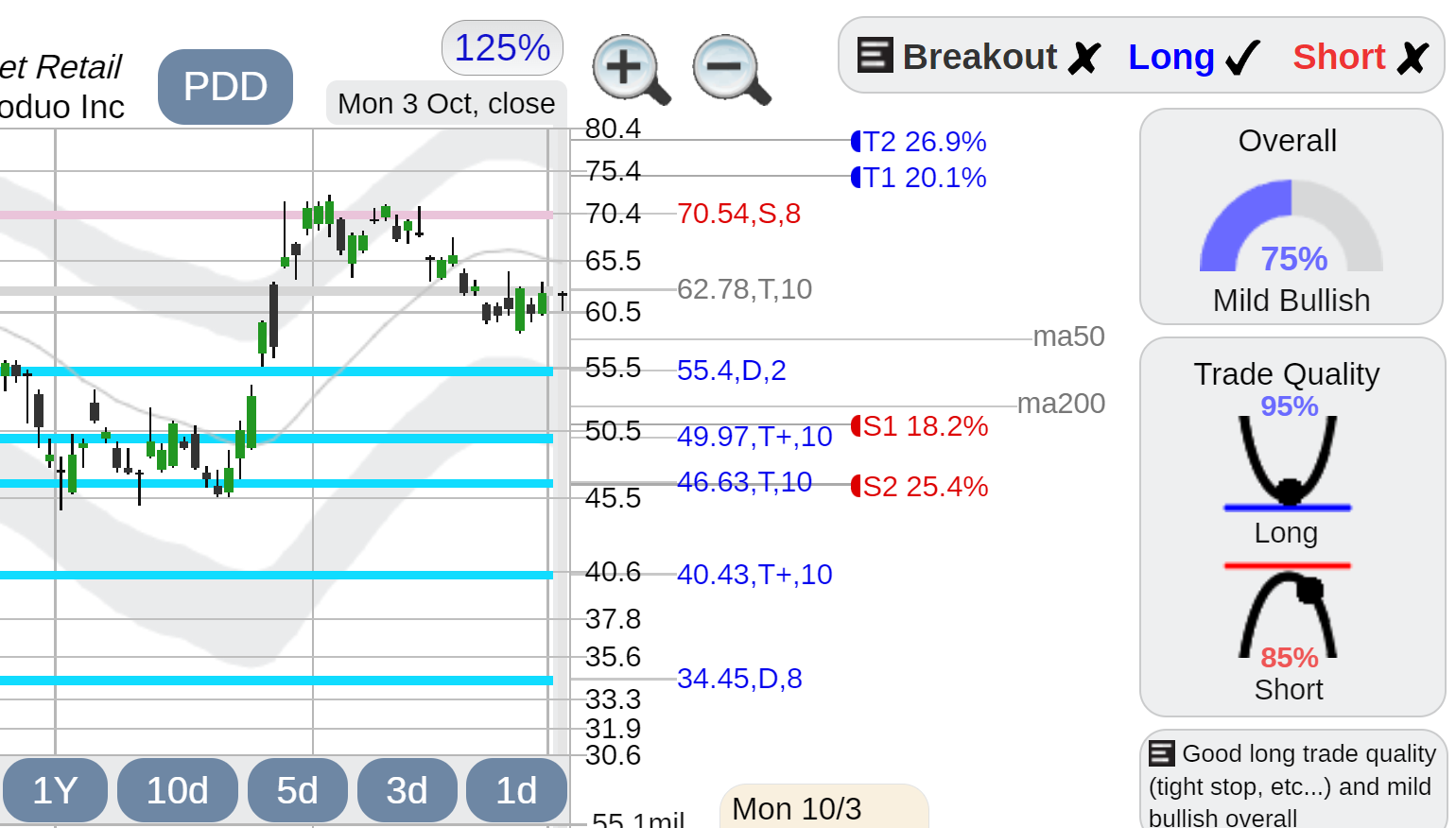This screenshot has width=1456, height=828.
Task: Click the S2 25.4% stop marker
Action: click(920, 487)
